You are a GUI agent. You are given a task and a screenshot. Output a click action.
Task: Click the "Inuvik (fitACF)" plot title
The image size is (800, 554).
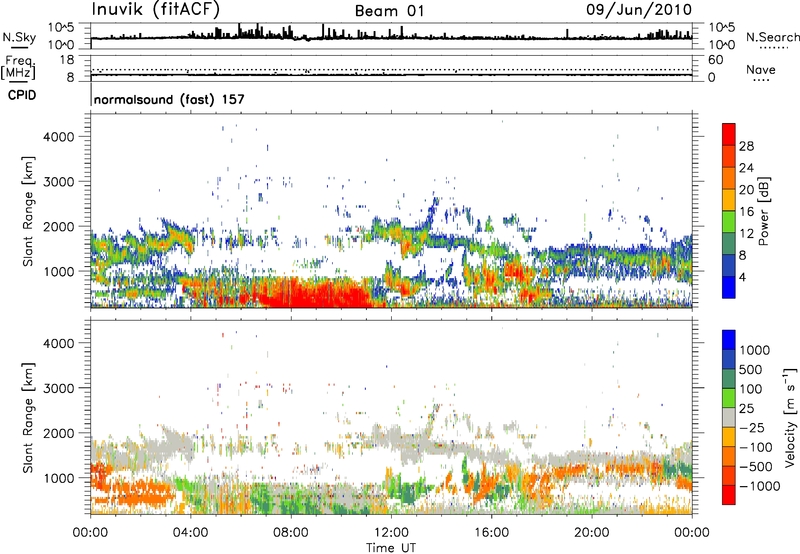pyautogui.click(x=156, y=10)
